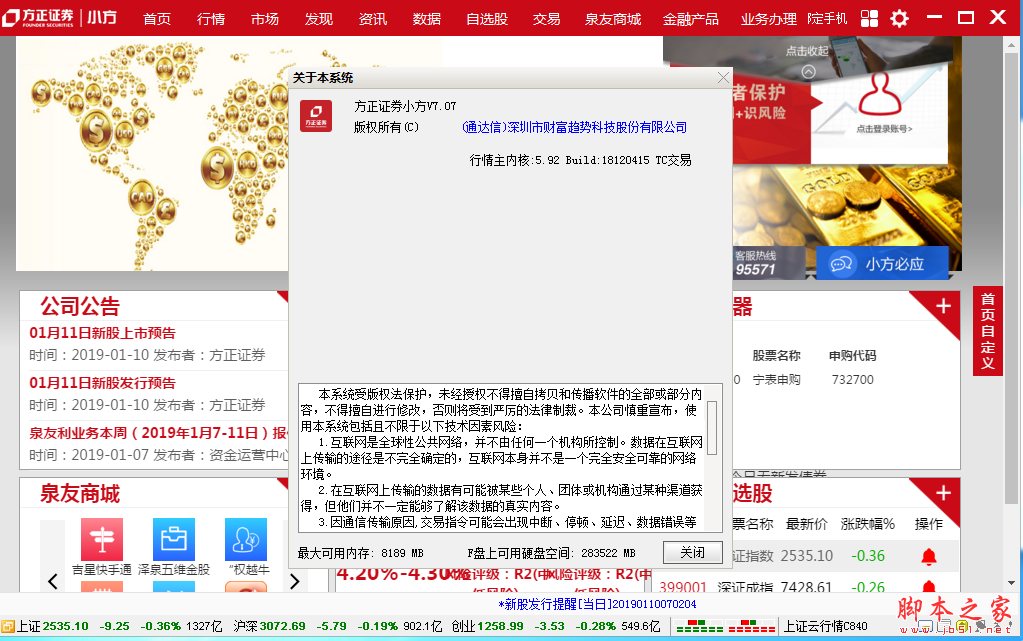Click the 绽手机 menu item

827,18
